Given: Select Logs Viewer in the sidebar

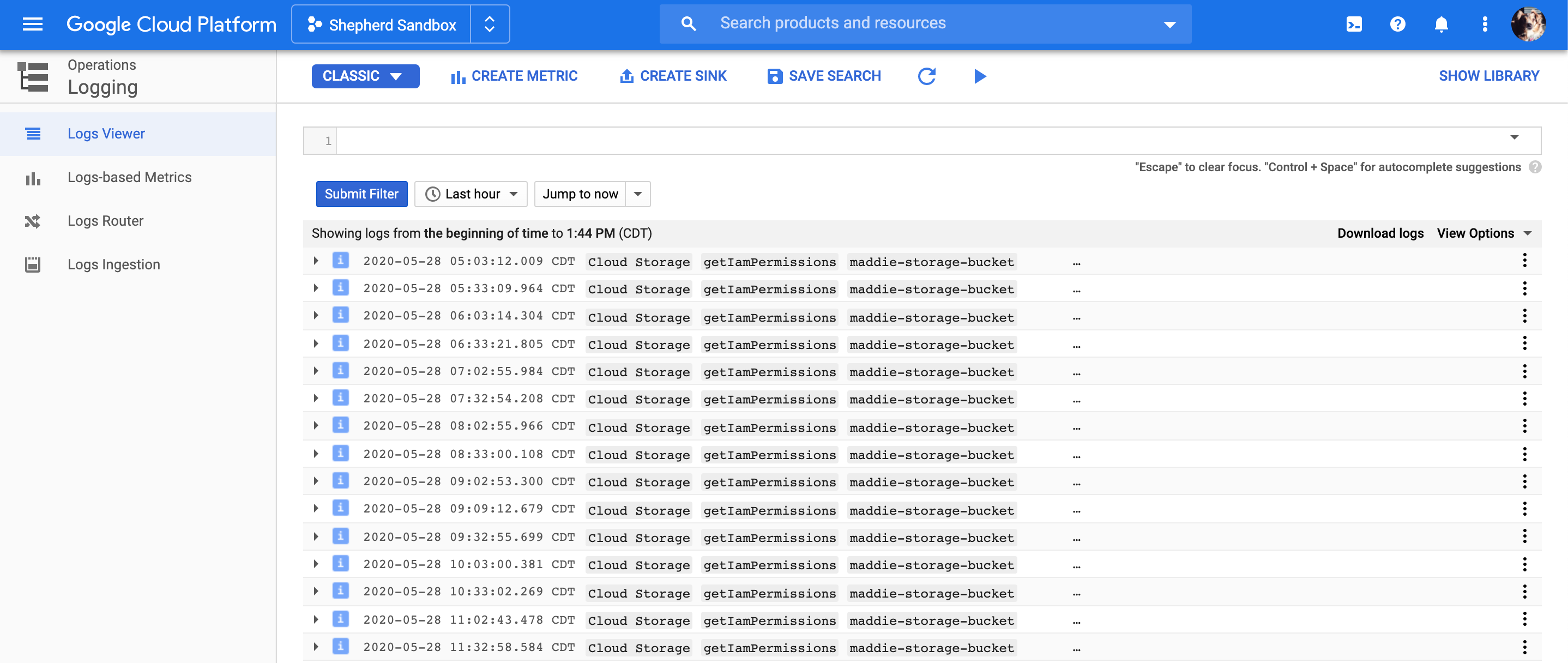Looking at the screenshot, I should point(106,134).
